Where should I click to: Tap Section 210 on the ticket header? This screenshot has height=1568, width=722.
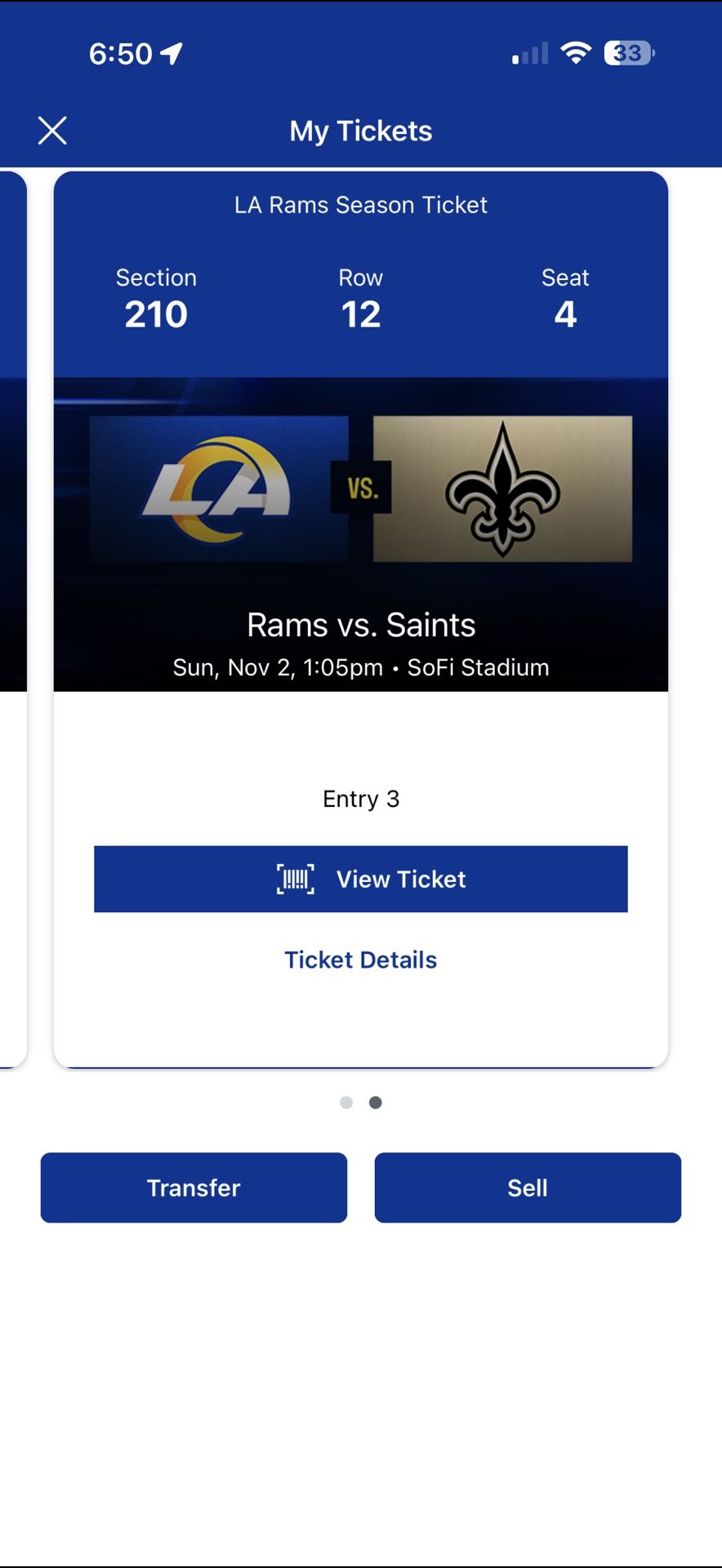click(x=156, y=298)
